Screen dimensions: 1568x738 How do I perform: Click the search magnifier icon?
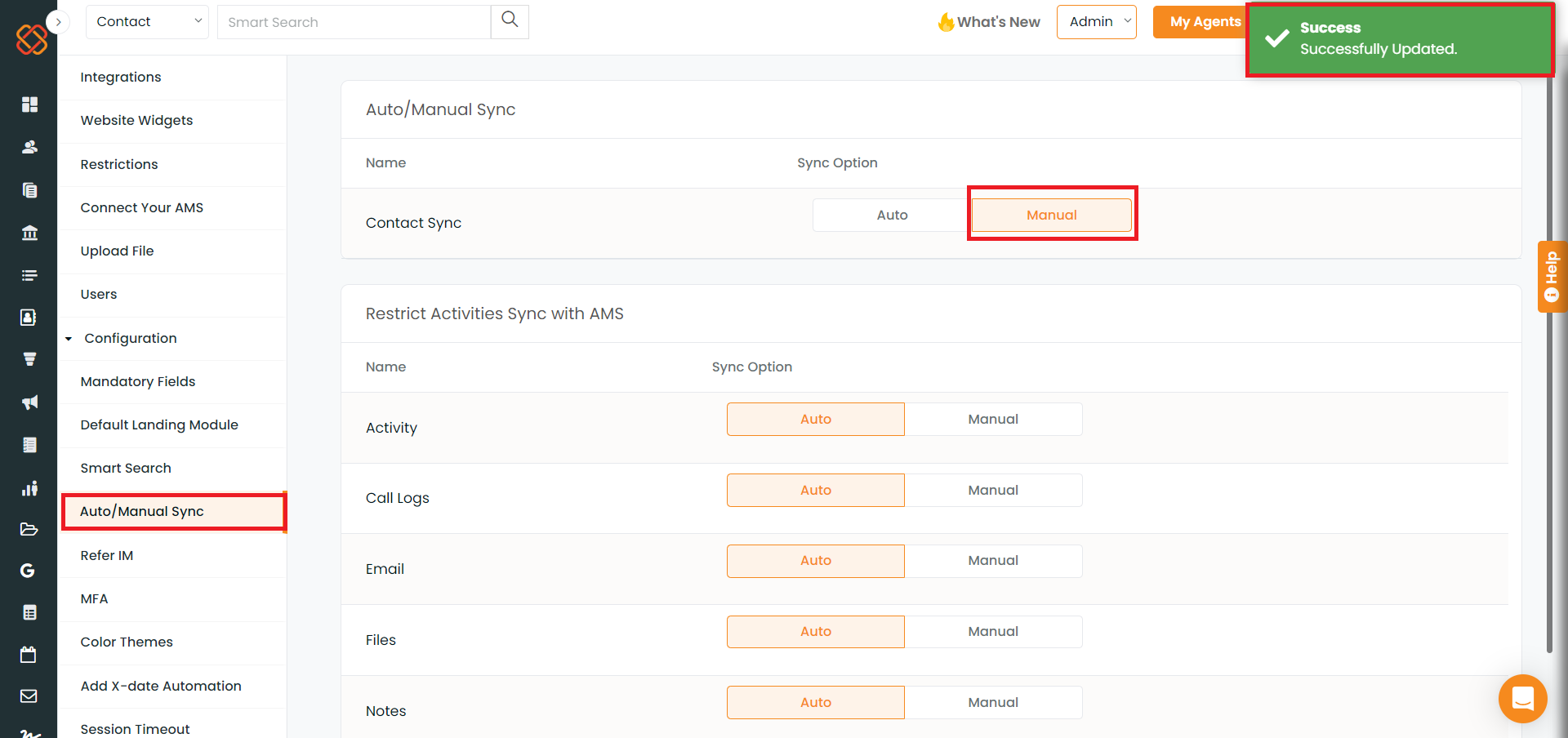point(510,20)
